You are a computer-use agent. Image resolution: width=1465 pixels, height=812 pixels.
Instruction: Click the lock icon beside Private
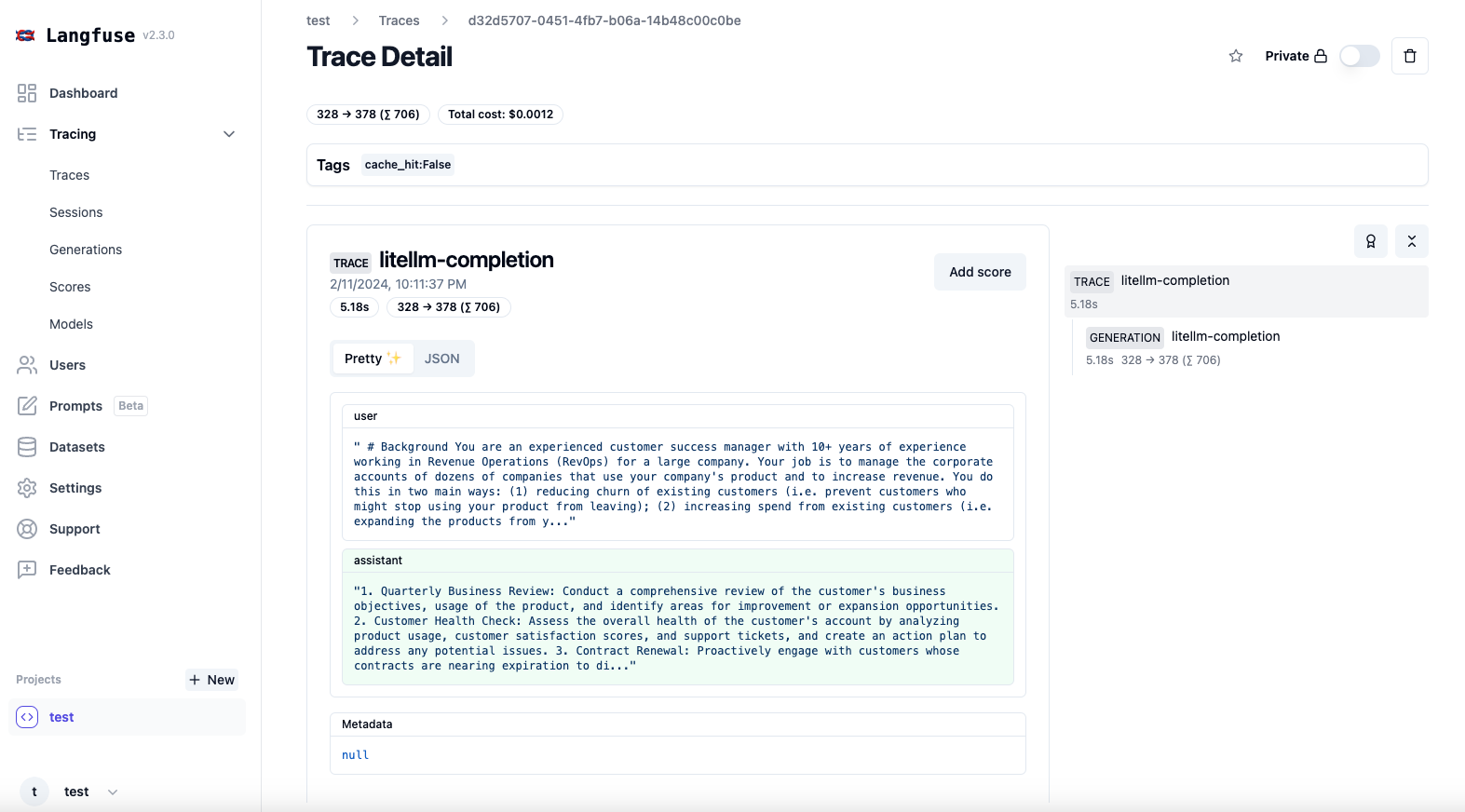[x=1321, y=56]
